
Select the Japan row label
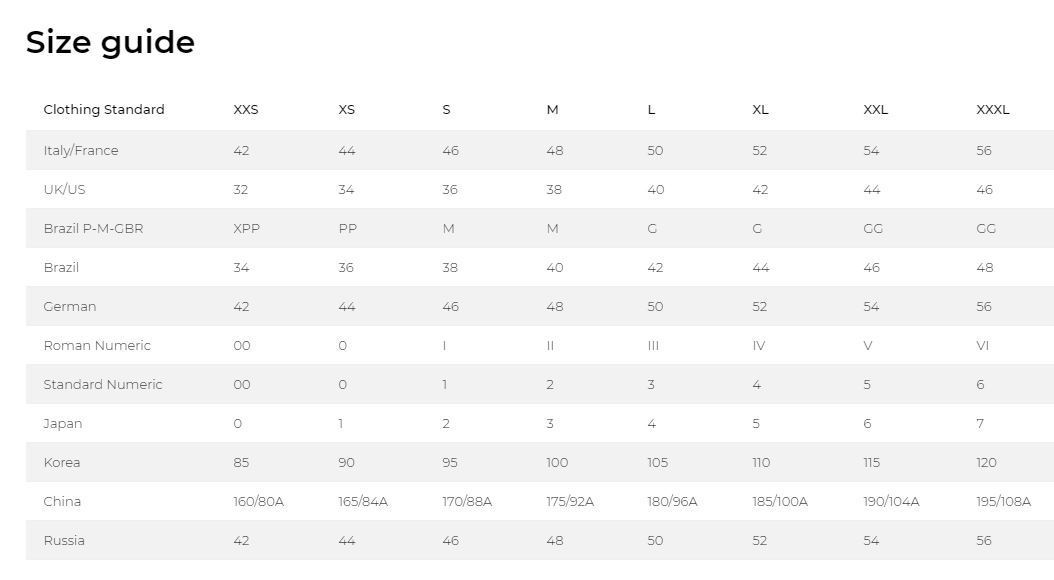pos(63,423)
